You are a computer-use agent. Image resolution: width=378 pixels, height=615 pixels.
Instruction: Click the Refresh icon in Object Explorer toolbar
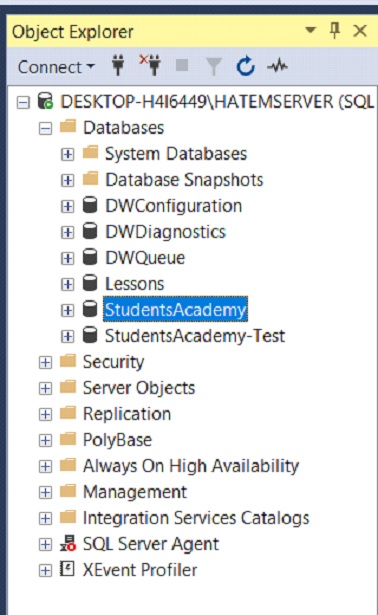245,66
